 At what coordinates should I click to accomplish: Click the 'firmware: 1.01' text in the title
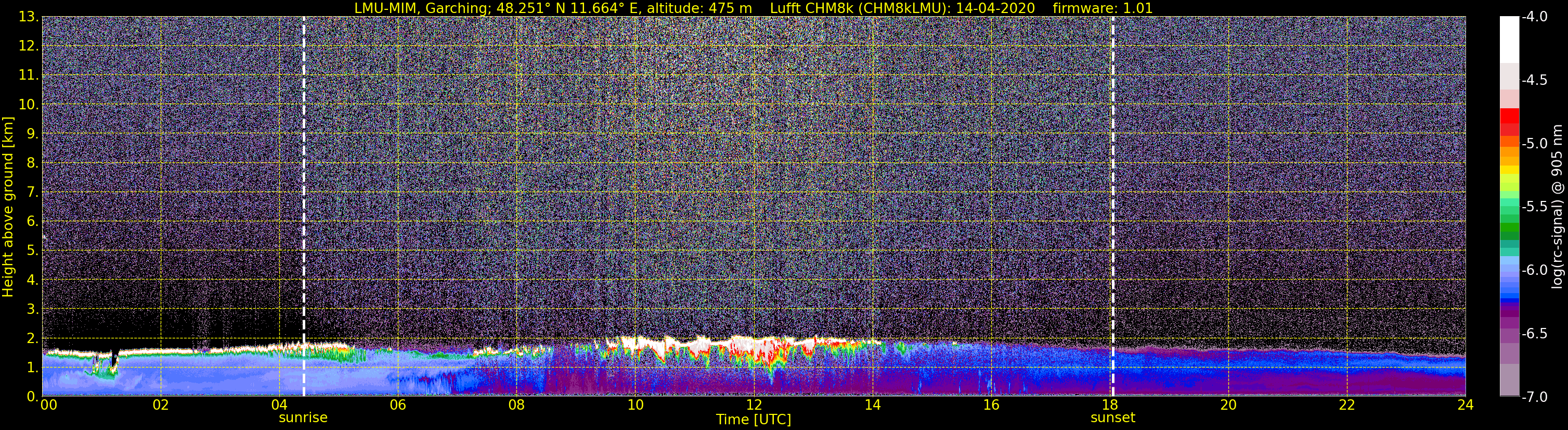[x=1103, y=8]
